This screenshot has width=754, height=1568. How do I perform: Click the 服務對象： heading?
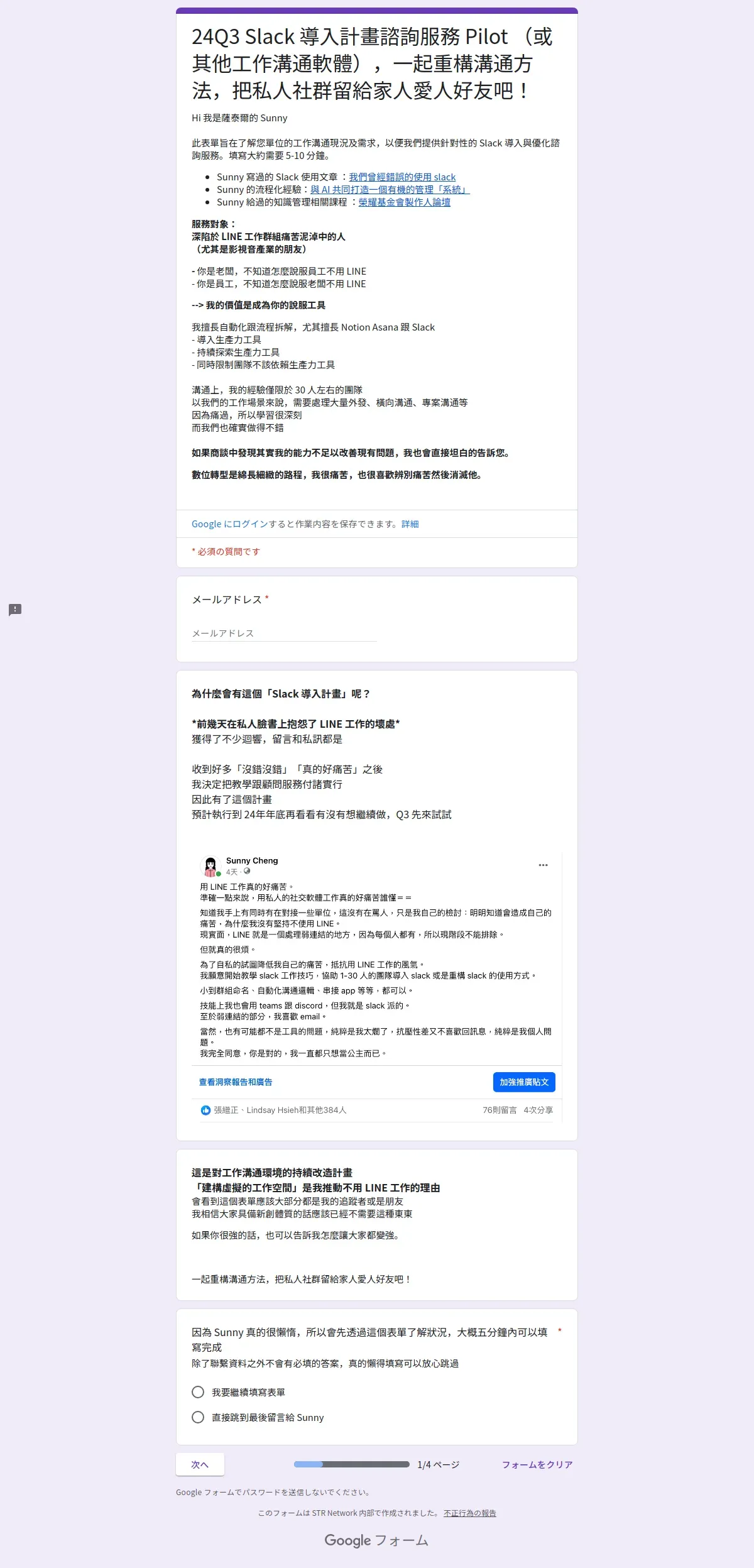214,224
